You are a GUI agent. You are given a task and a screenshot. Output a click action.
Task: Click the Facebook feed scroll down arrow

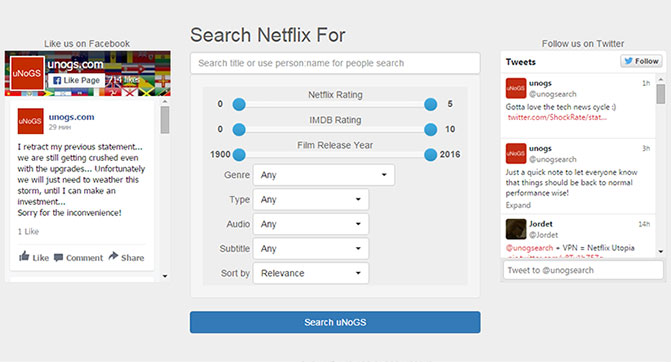coord(165,276)
